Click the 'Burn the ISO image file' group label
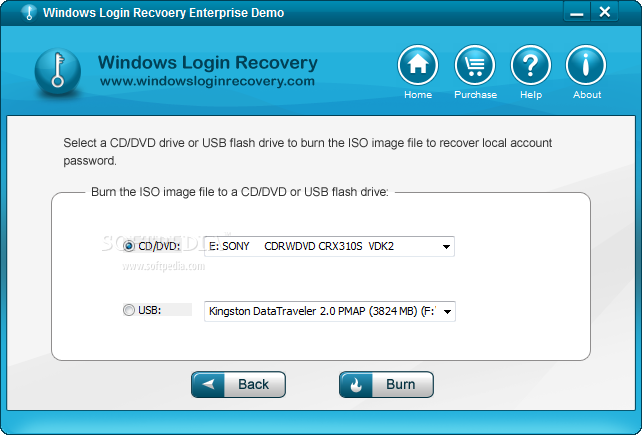Viewport: 642px width, 435px height. click(x=240, y=192)
